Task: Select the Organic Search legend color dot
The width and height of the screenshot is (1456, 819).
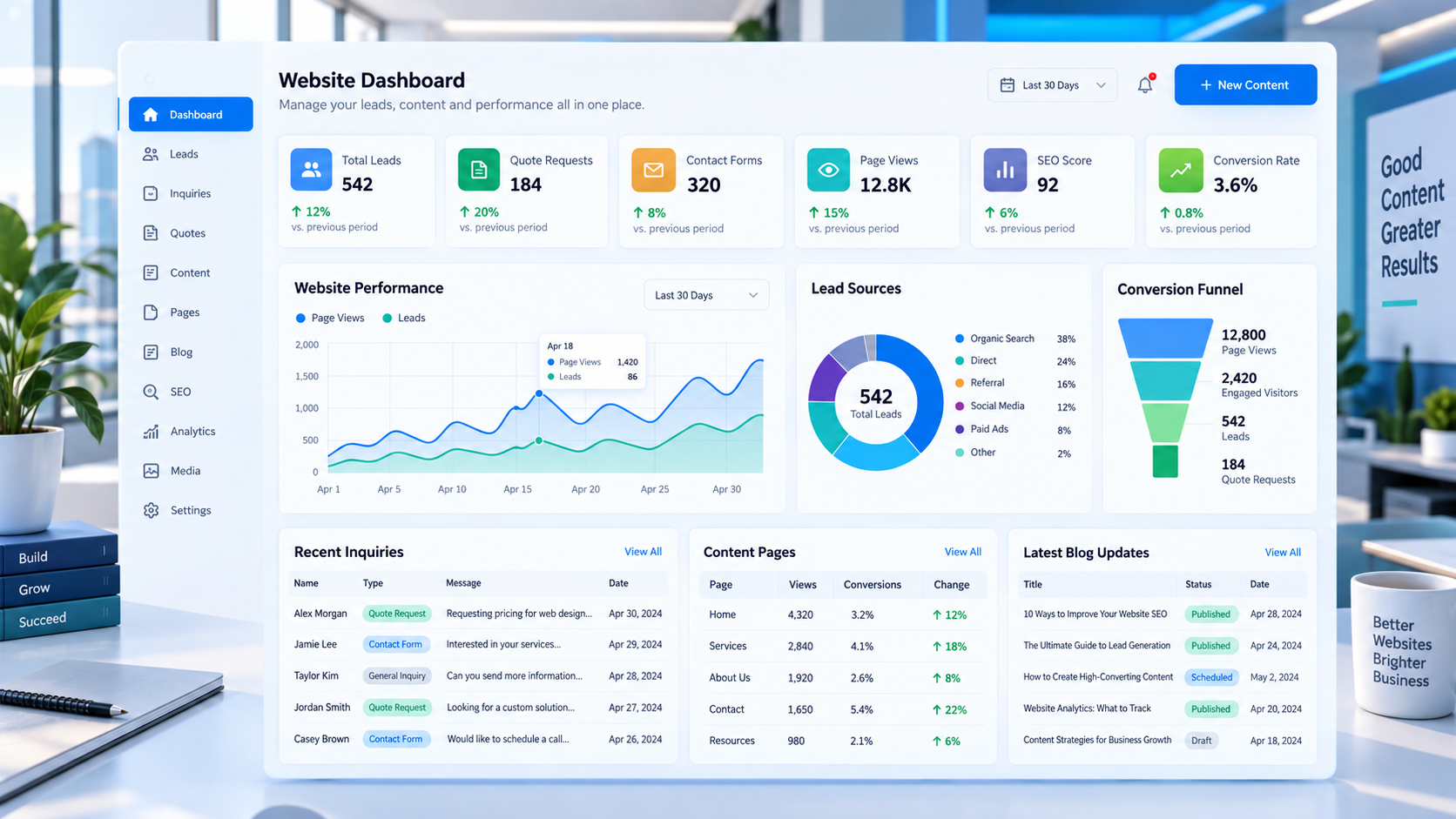Action: 960,339
